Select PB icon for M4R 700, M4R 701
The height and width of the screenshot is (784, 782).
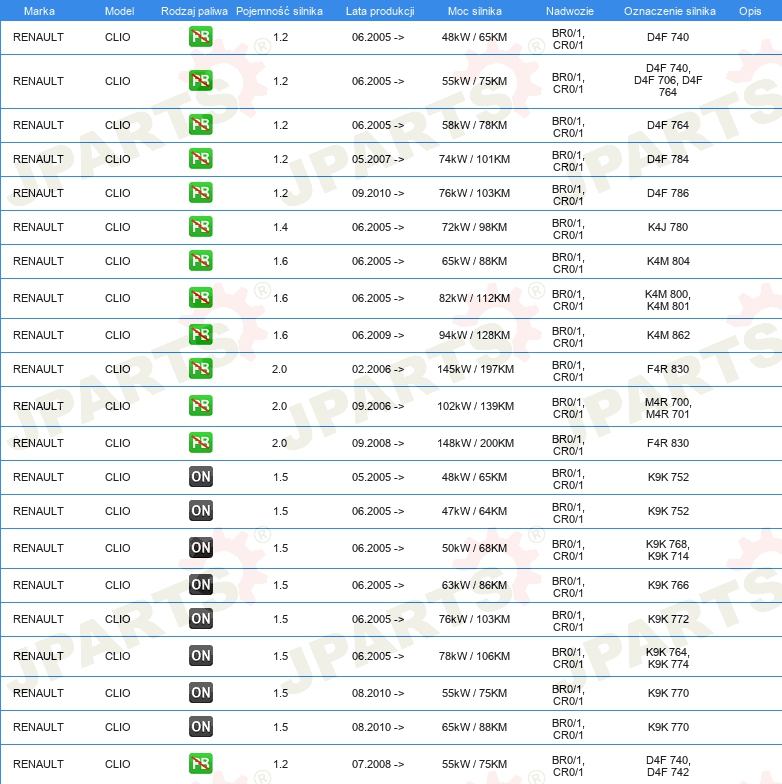(200, 406)
